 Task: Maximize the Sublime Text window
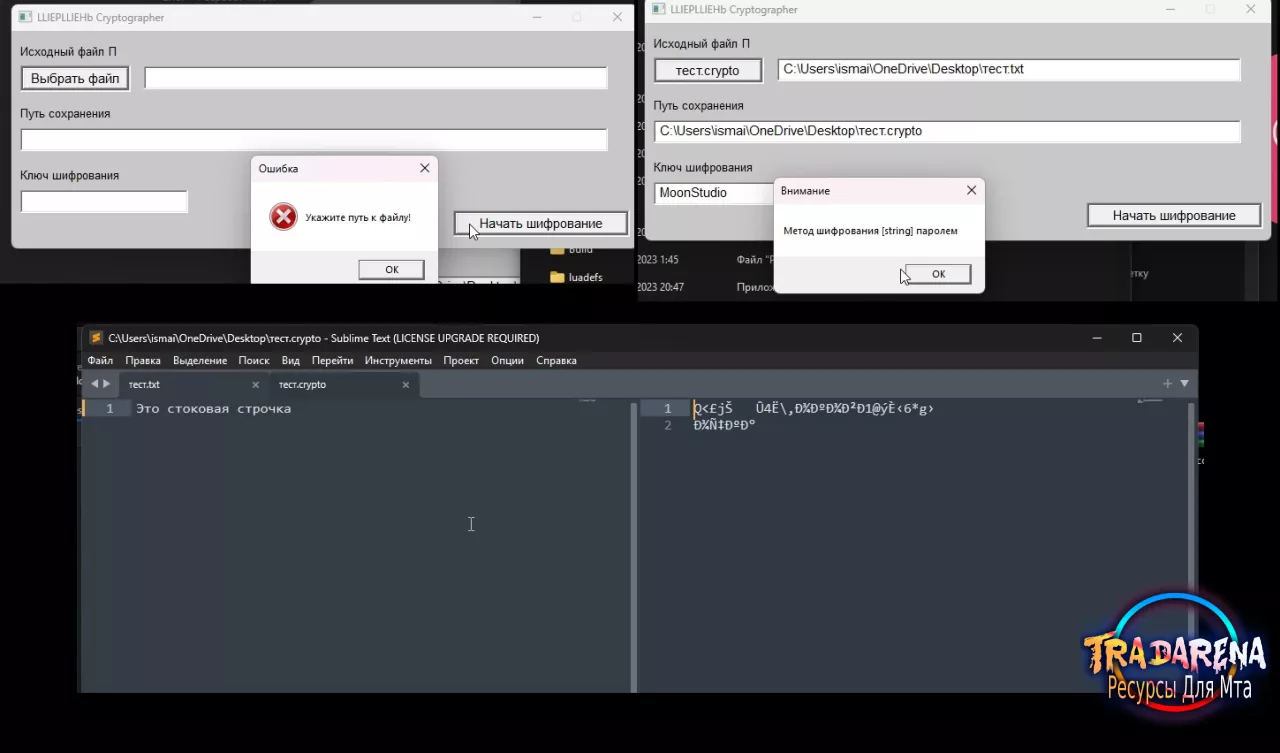(1136, 338)
